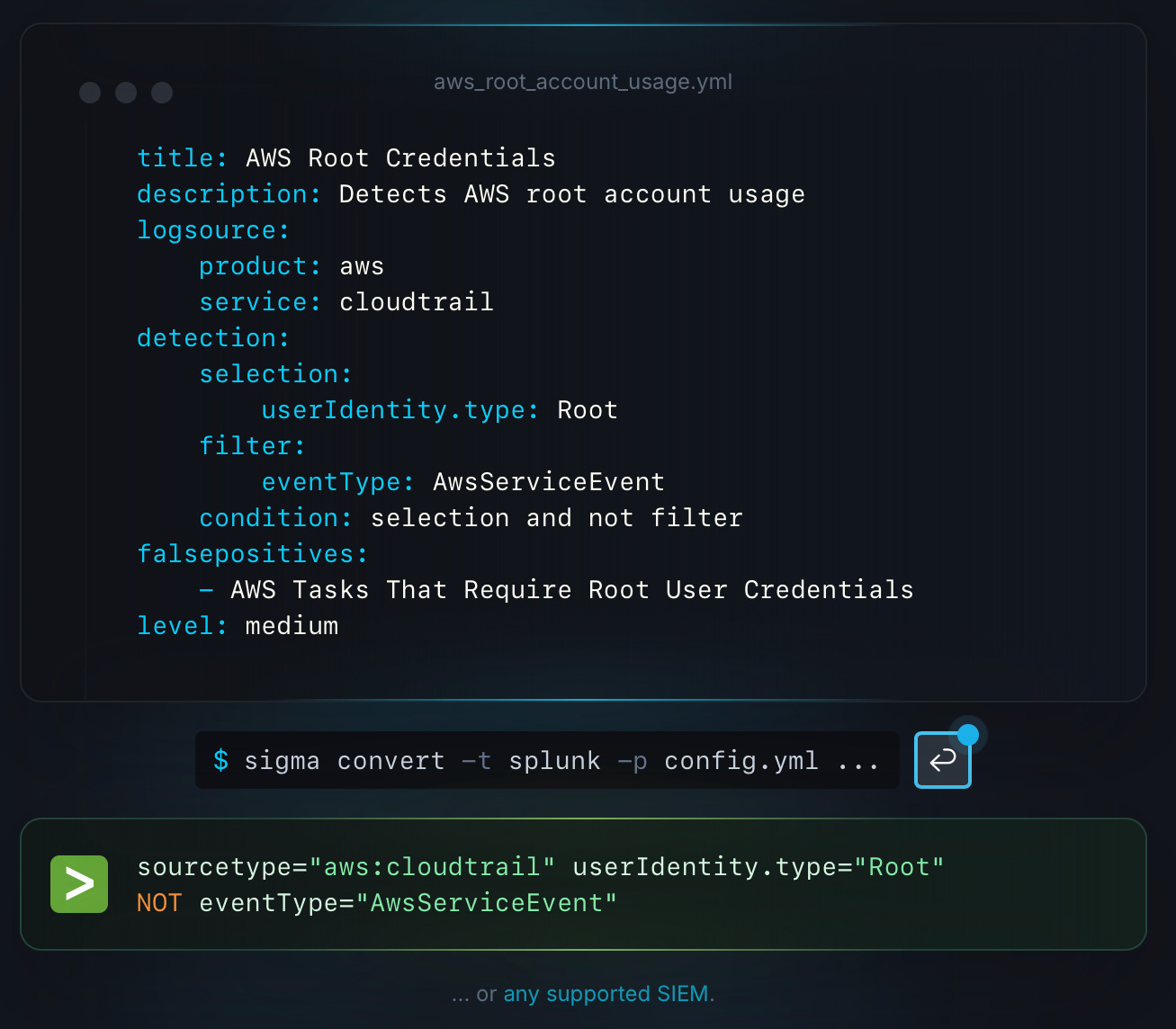Click eventType="AwsServiceEvent" in Splunk output
This screenshot has height=1029, width=1176.
tap(408, 903)
